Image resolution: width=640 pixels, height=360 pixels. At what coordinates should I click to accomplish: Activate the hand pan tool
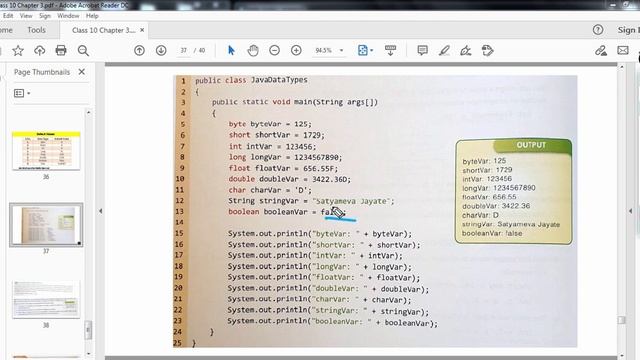253,51
